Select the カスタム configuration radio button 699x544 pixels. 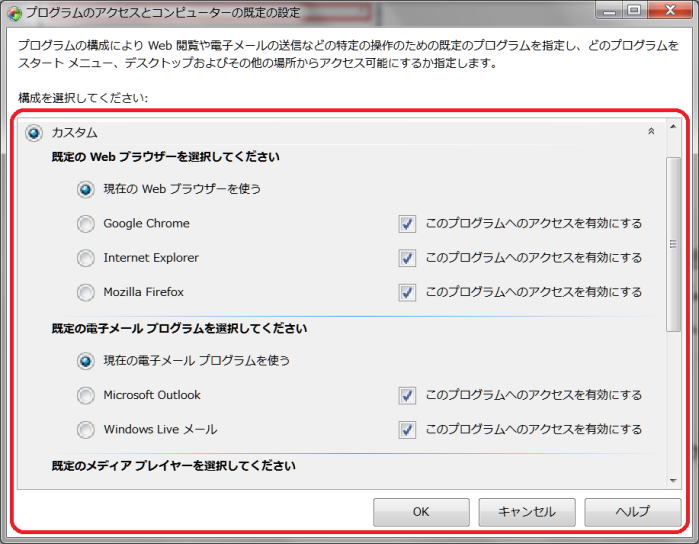[34, 132]
